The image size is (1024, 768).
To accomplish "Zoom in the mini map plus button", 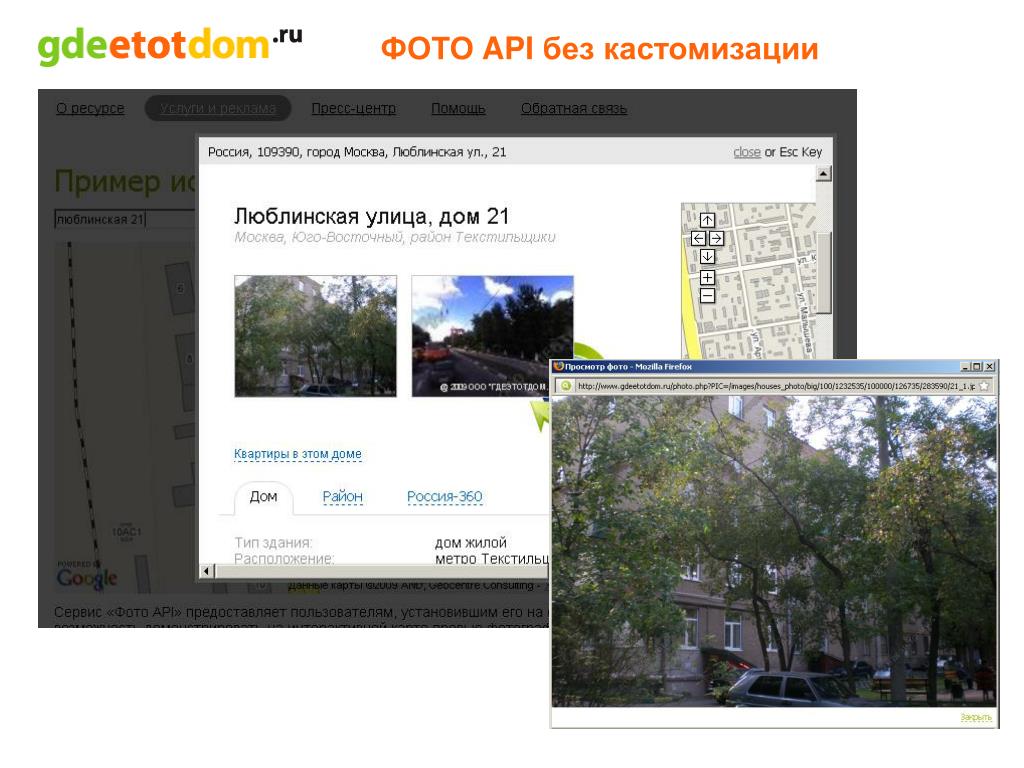I will [707, 278].
